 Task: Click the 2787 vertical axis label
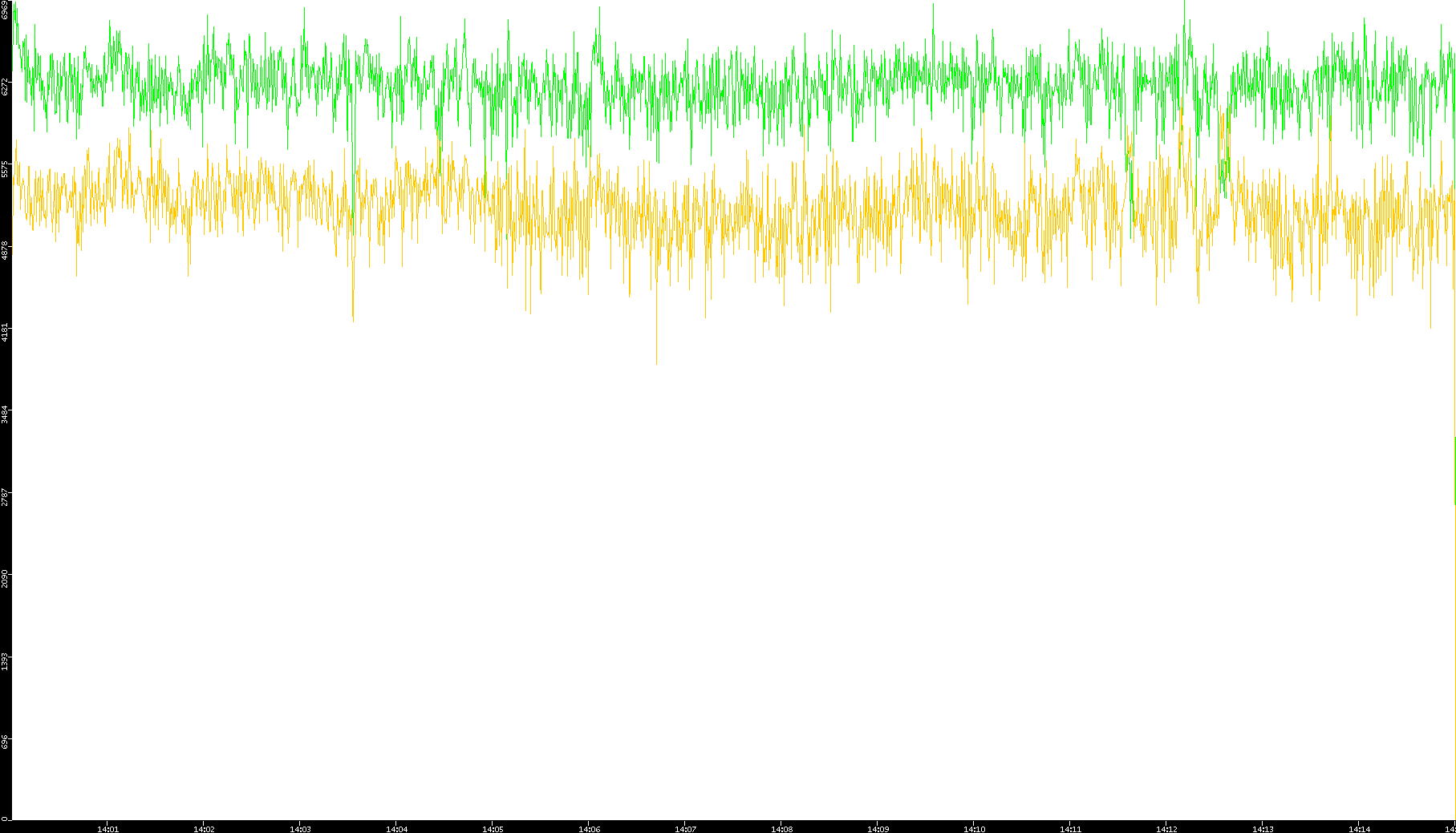click(5, 496)
